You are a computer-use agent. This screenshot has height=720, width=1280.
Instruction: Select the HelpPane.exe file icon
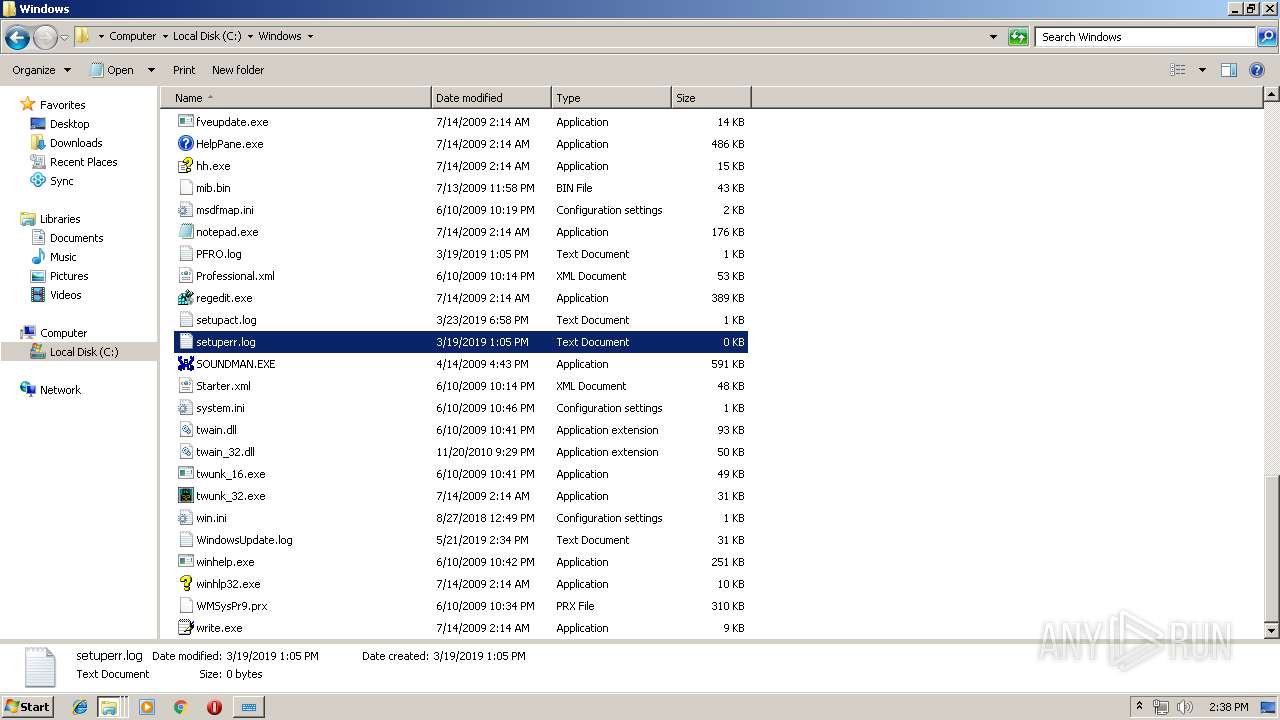click(185, 144)
